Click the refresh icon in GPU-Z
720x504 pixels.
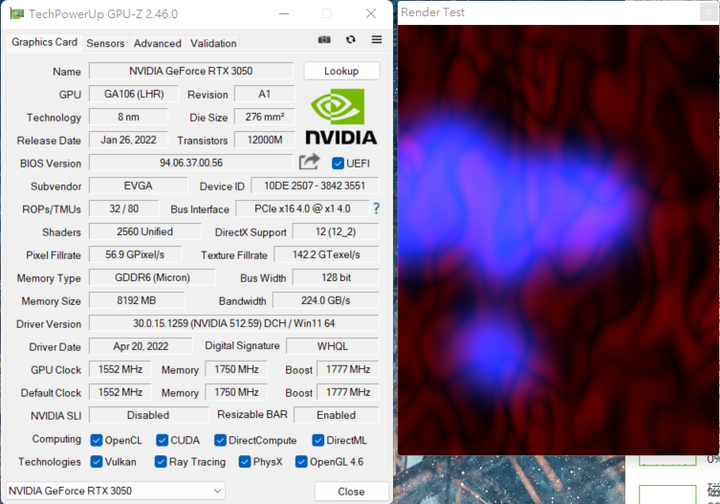[x=350, y=39]
